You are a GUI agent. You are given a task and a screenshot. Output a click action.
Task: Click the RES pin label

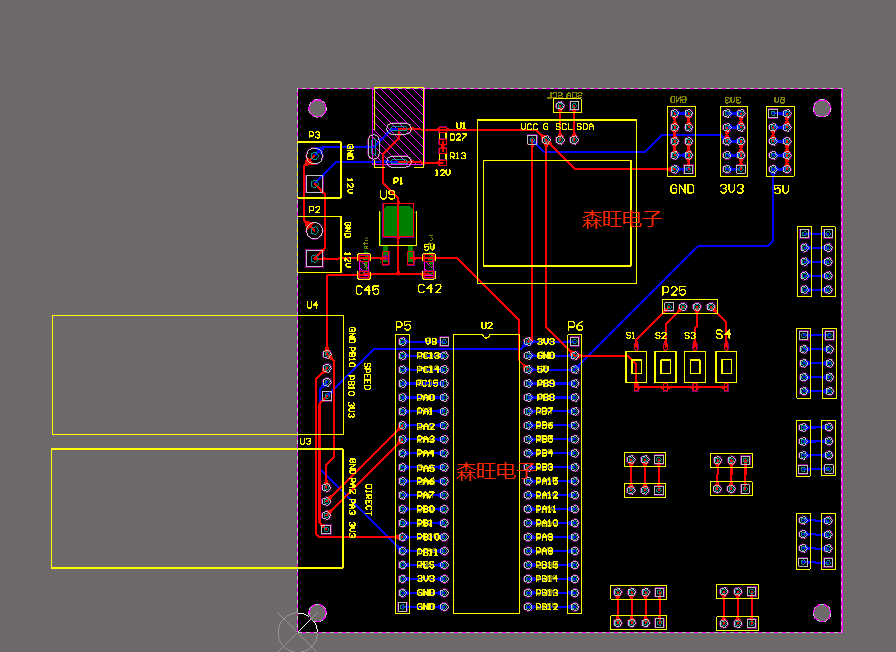click(426, 565)
